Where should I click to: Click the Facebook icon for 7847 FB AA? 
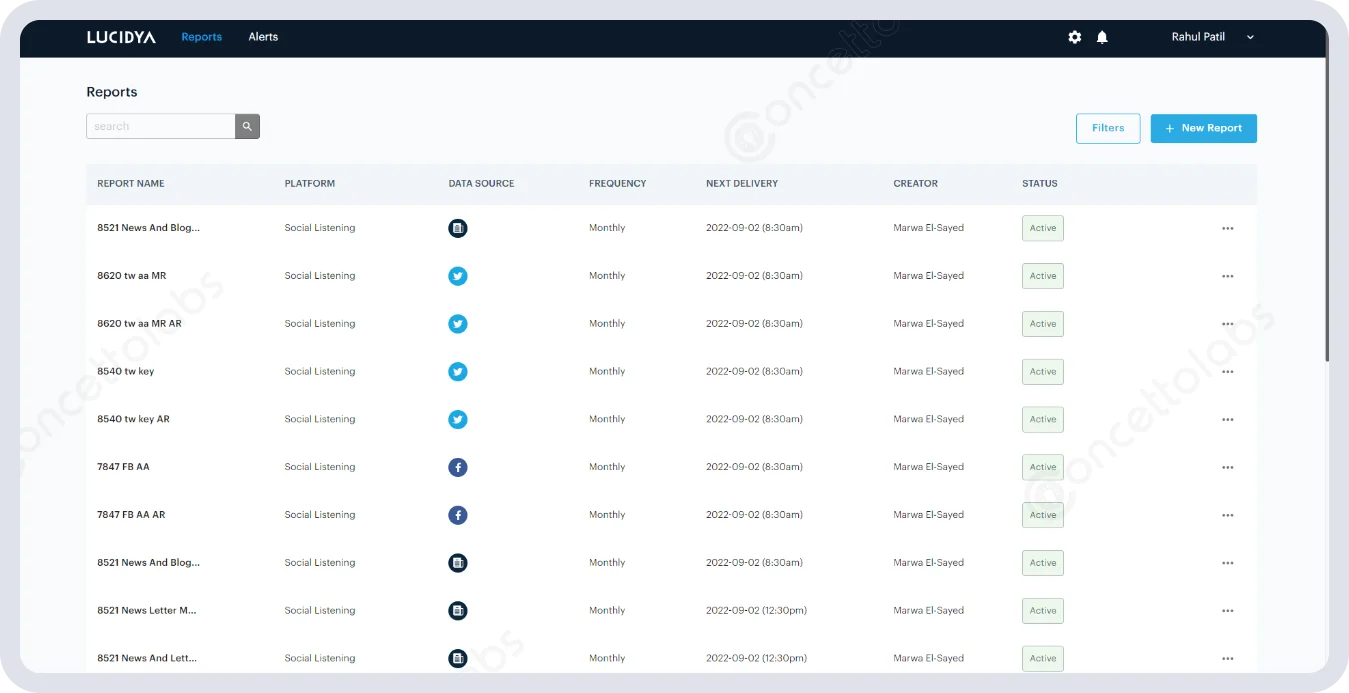click(x=458, y=467)
